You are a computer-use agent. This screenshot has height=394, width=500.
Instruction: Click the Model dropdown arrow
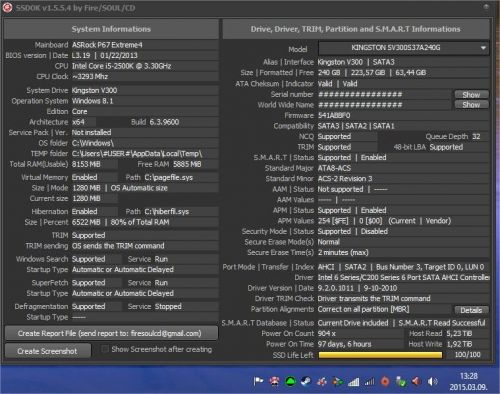point(483,48)
